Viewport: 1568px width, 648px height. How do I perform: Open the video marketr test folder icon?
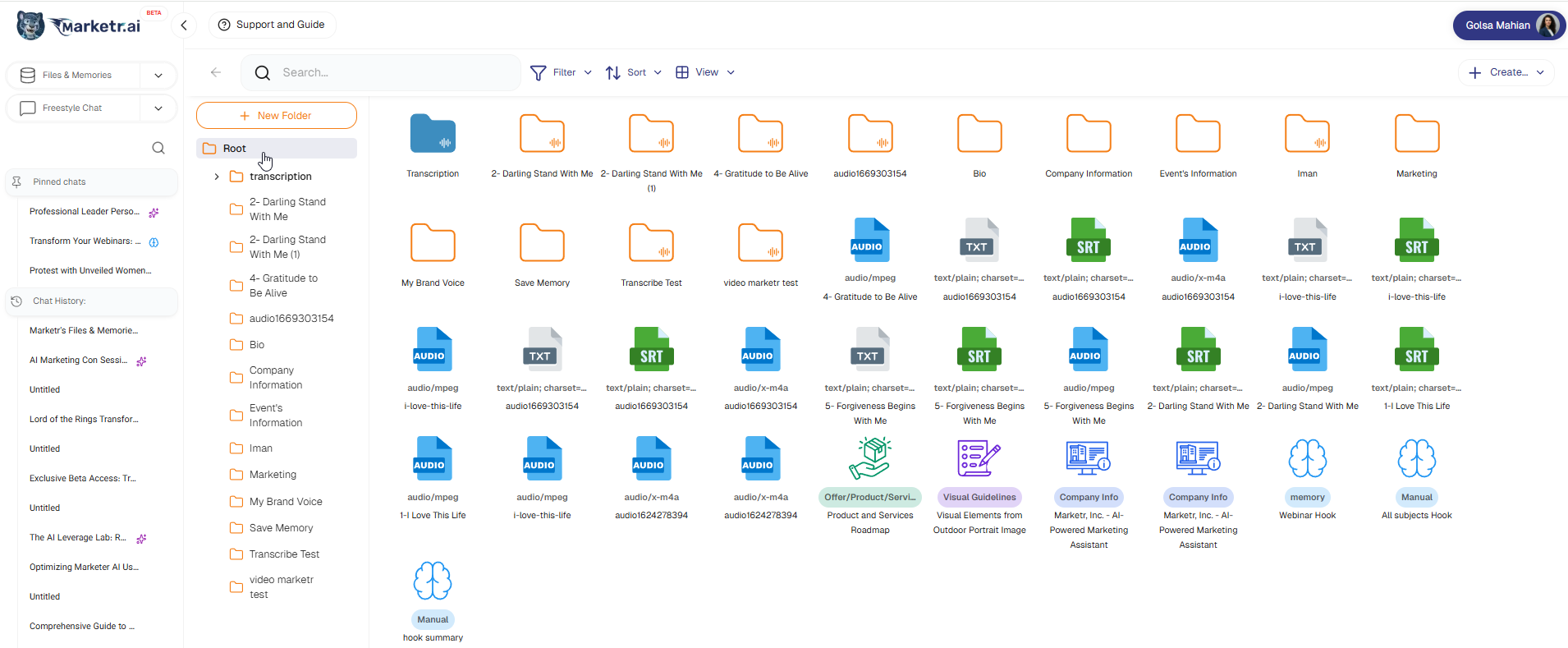pos(760,243)
